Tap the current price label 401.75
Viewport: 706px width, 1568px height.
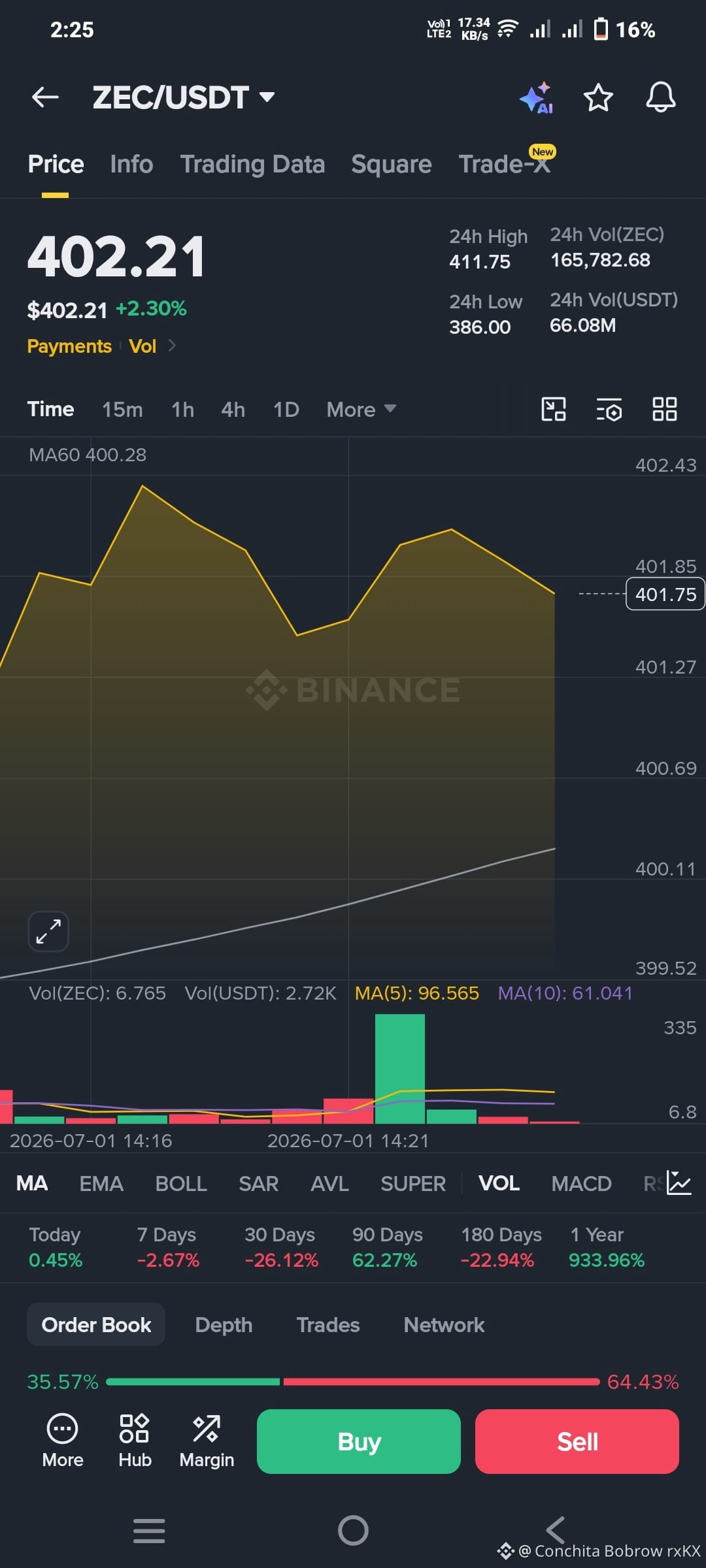[665, 594]
